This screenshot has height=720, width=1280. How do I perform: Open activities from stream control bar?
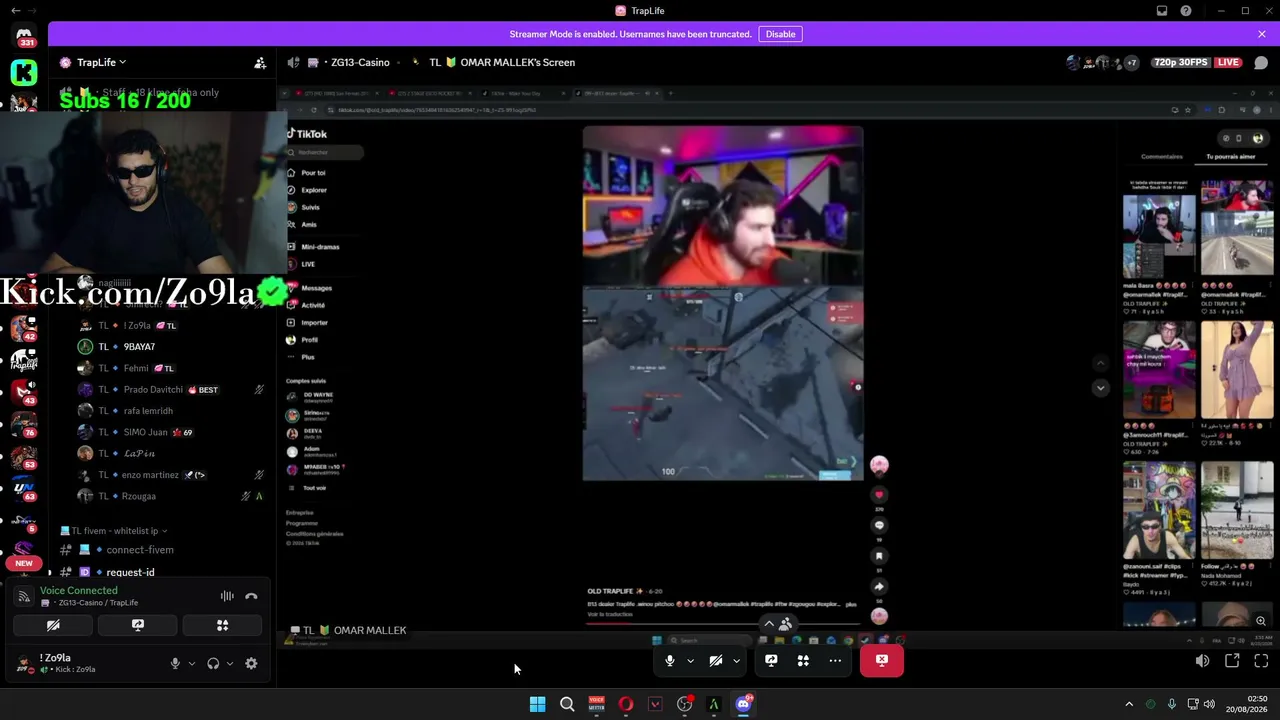[x=803, y=660]
